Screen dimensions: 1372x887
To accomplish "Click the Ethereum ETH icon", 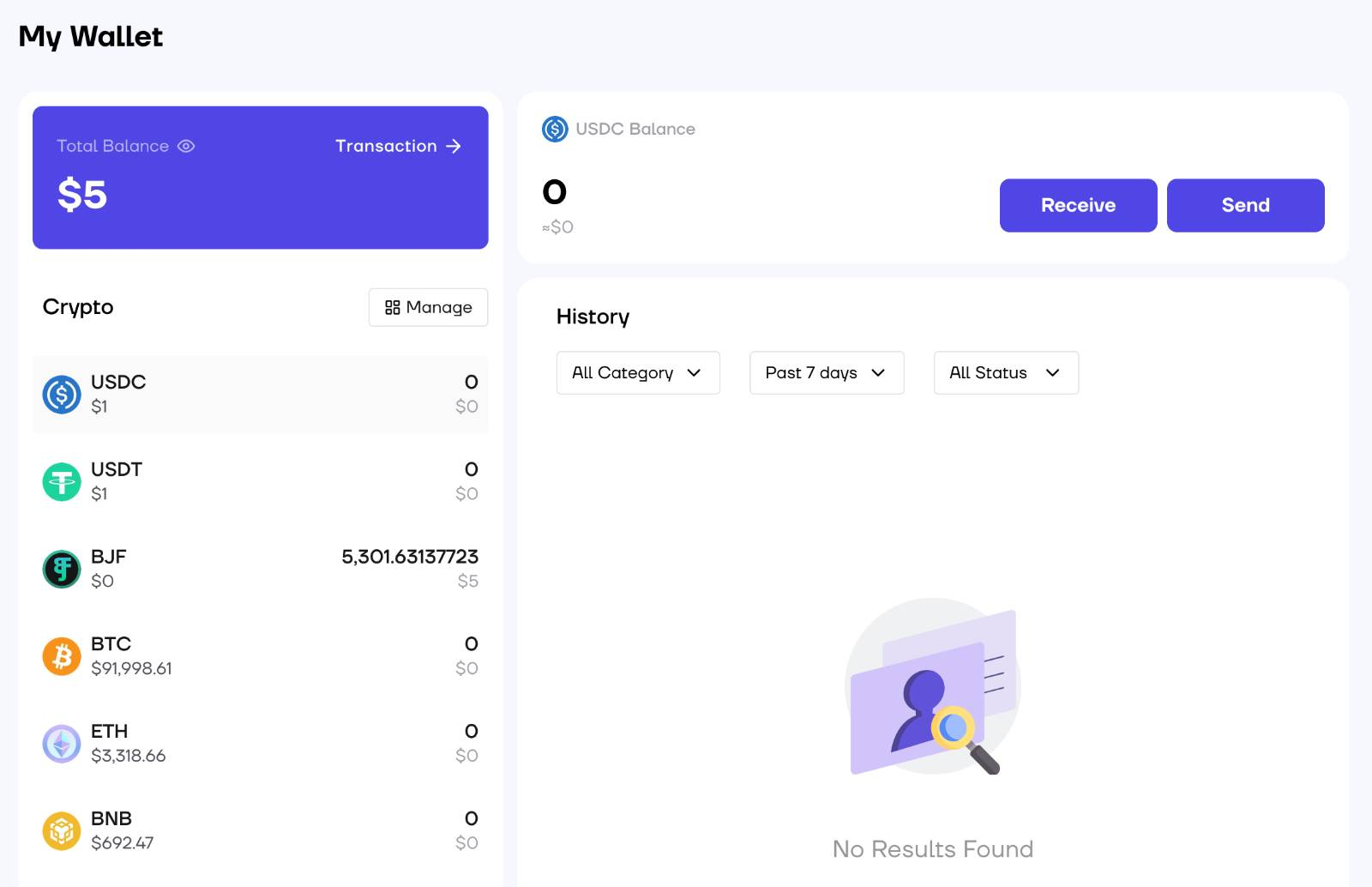I will click(62, 744).
